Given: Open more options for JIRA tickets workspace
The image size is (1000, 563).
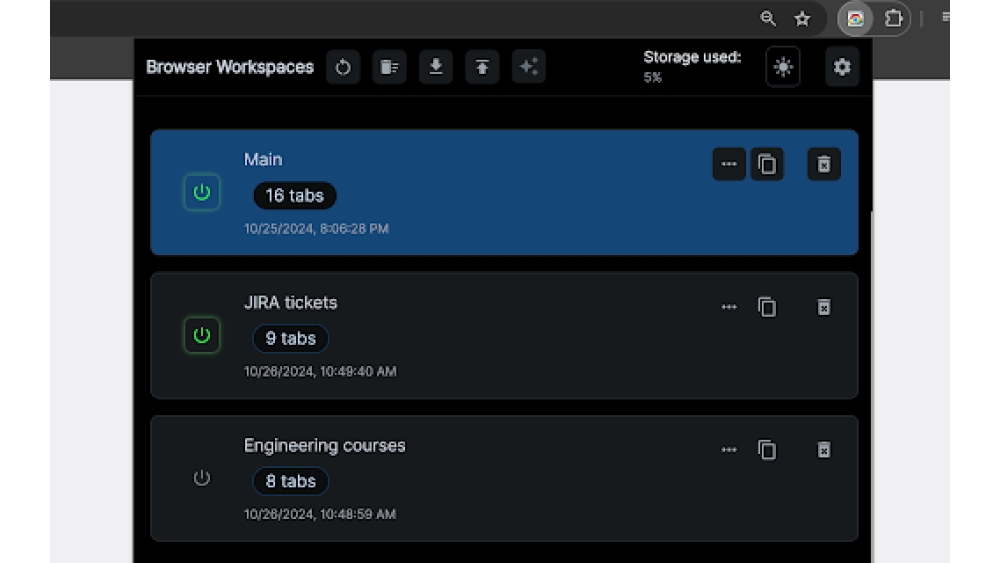Looking at the screenshot, I should (729, 307).
